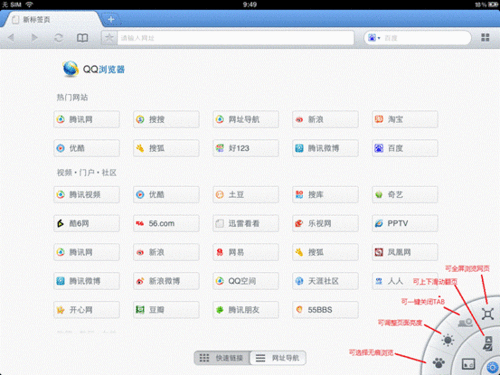
Task: Tap the up-down page flip icon
Action: click(x=488, y=343)
